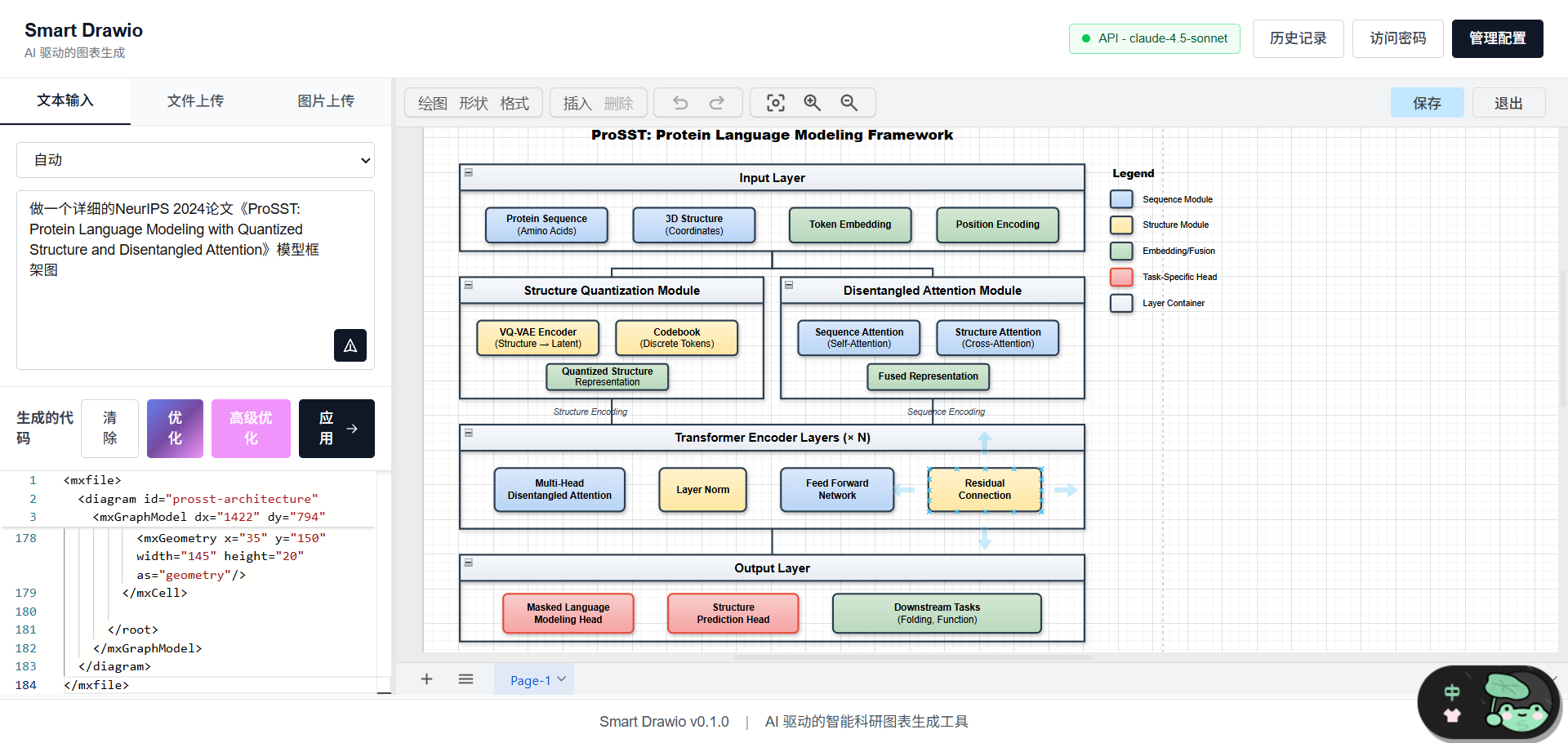Viewport: 1568px width, 743px height.
Task: Click the left arrow handle beside Residual Connection
Action: coord(903,490)
